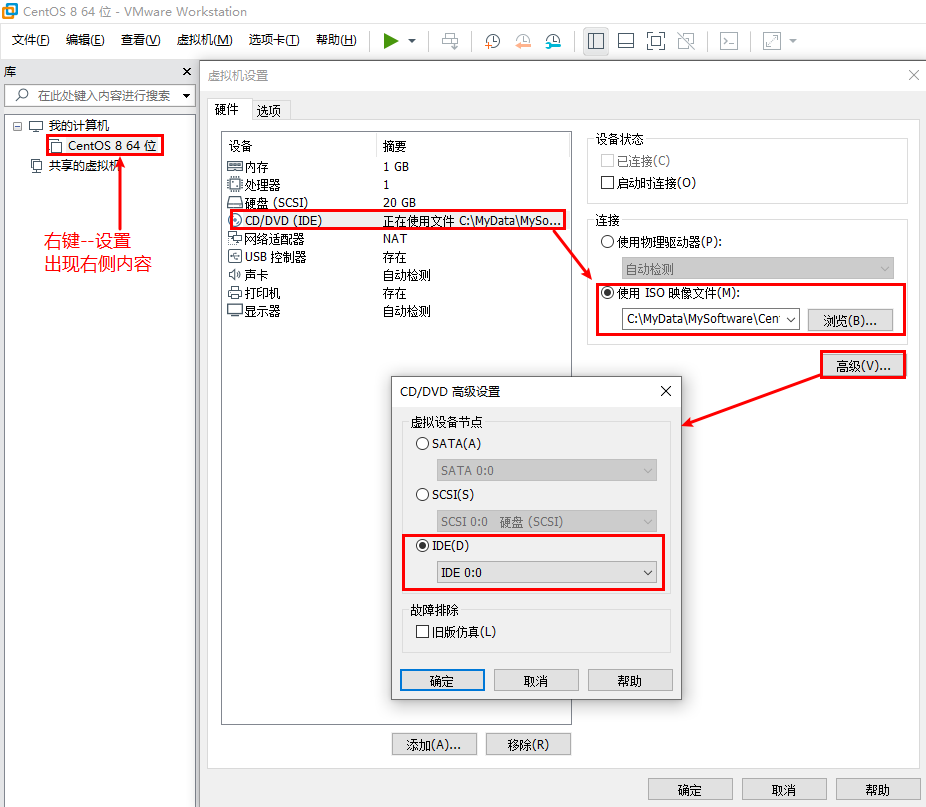Open the 虚拟机(M) menu

tap(207, 40)
